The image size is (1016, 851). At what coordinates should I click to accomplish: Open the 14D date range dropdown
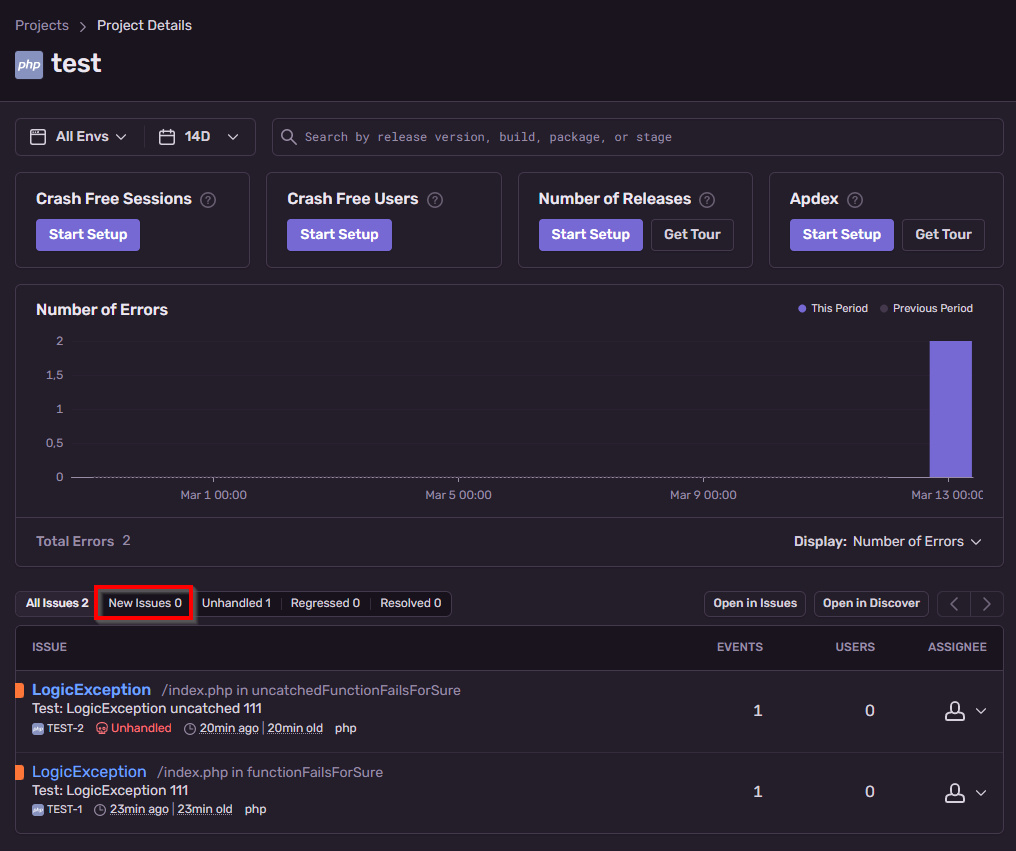[199, 136]
